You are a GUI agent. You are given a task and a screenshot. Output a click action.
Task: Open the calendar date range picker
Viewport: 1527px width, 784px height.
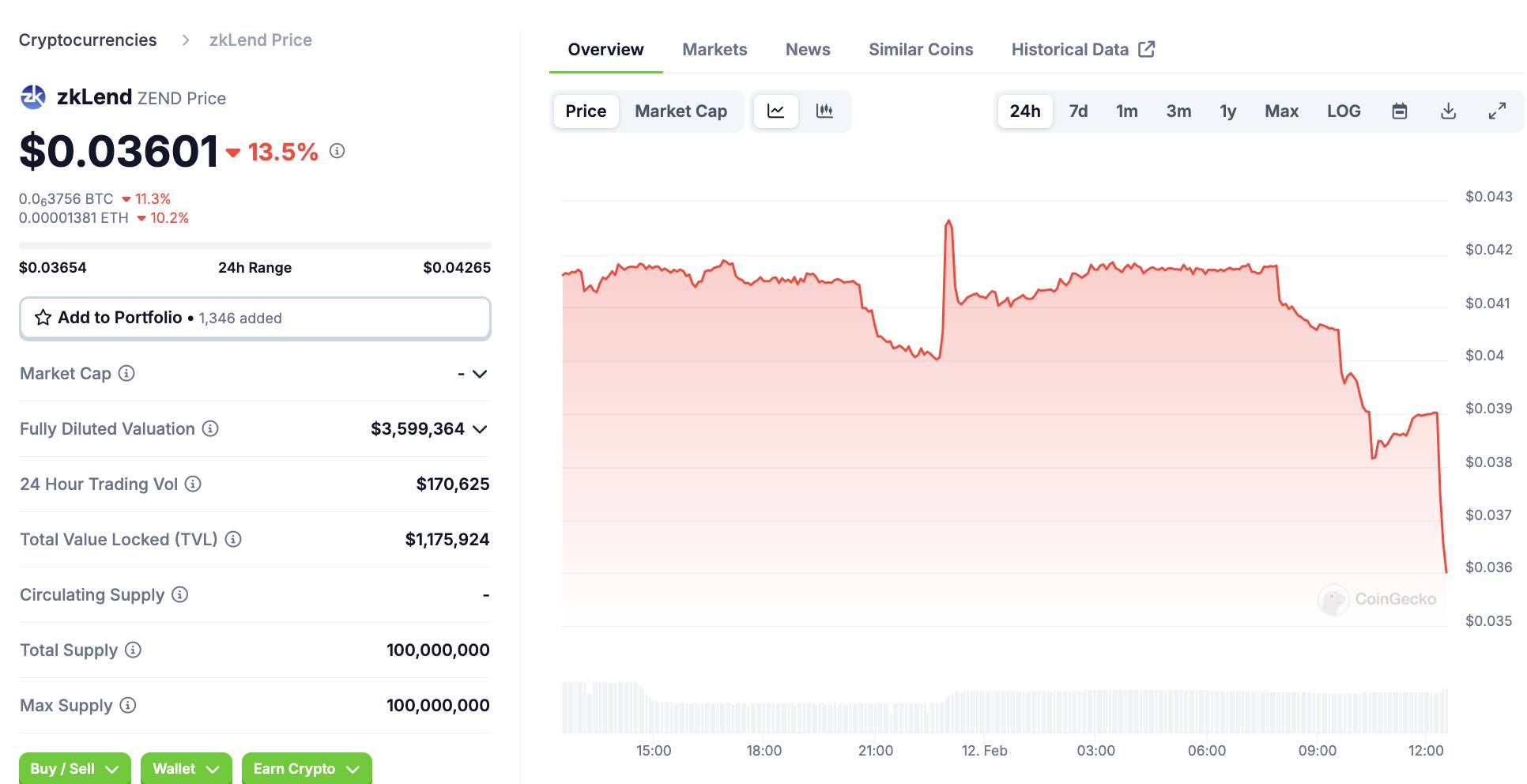pyautogui.click(x=1400, y=111)
